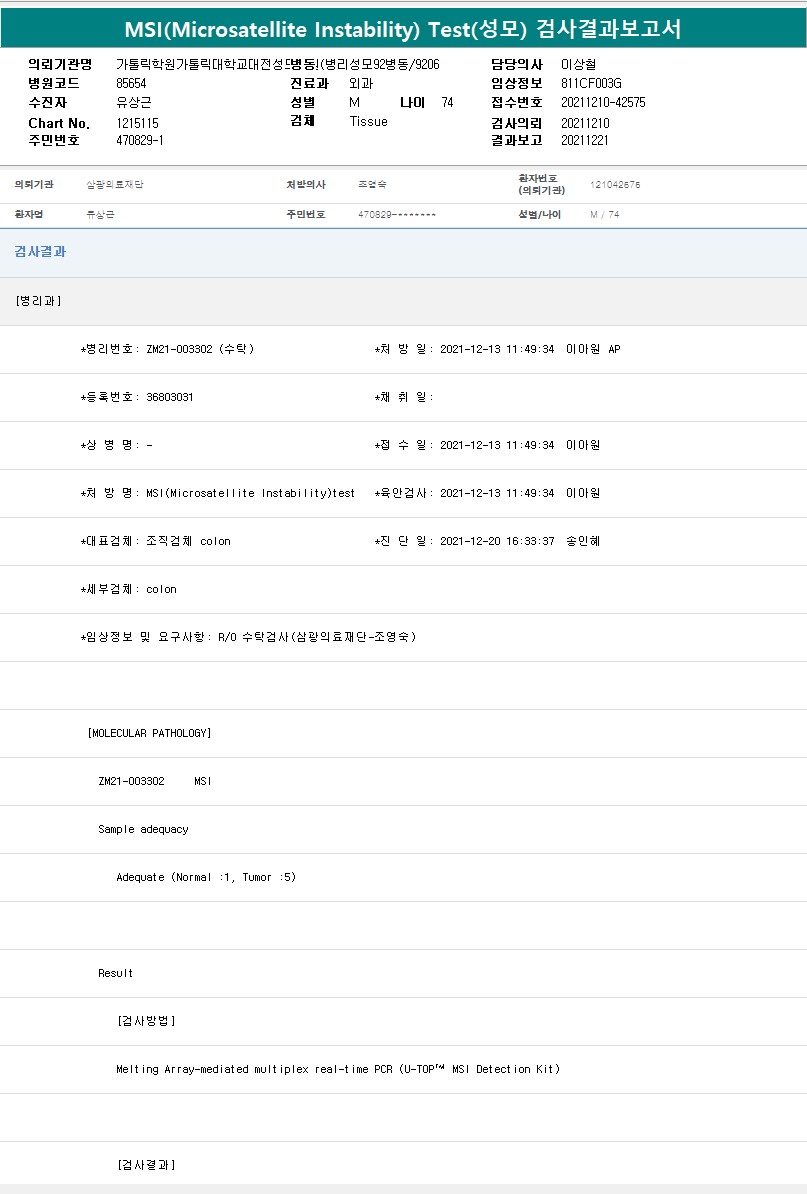
Task: Click the Melting Array-mediated PCR method line
Action: 337,1069
